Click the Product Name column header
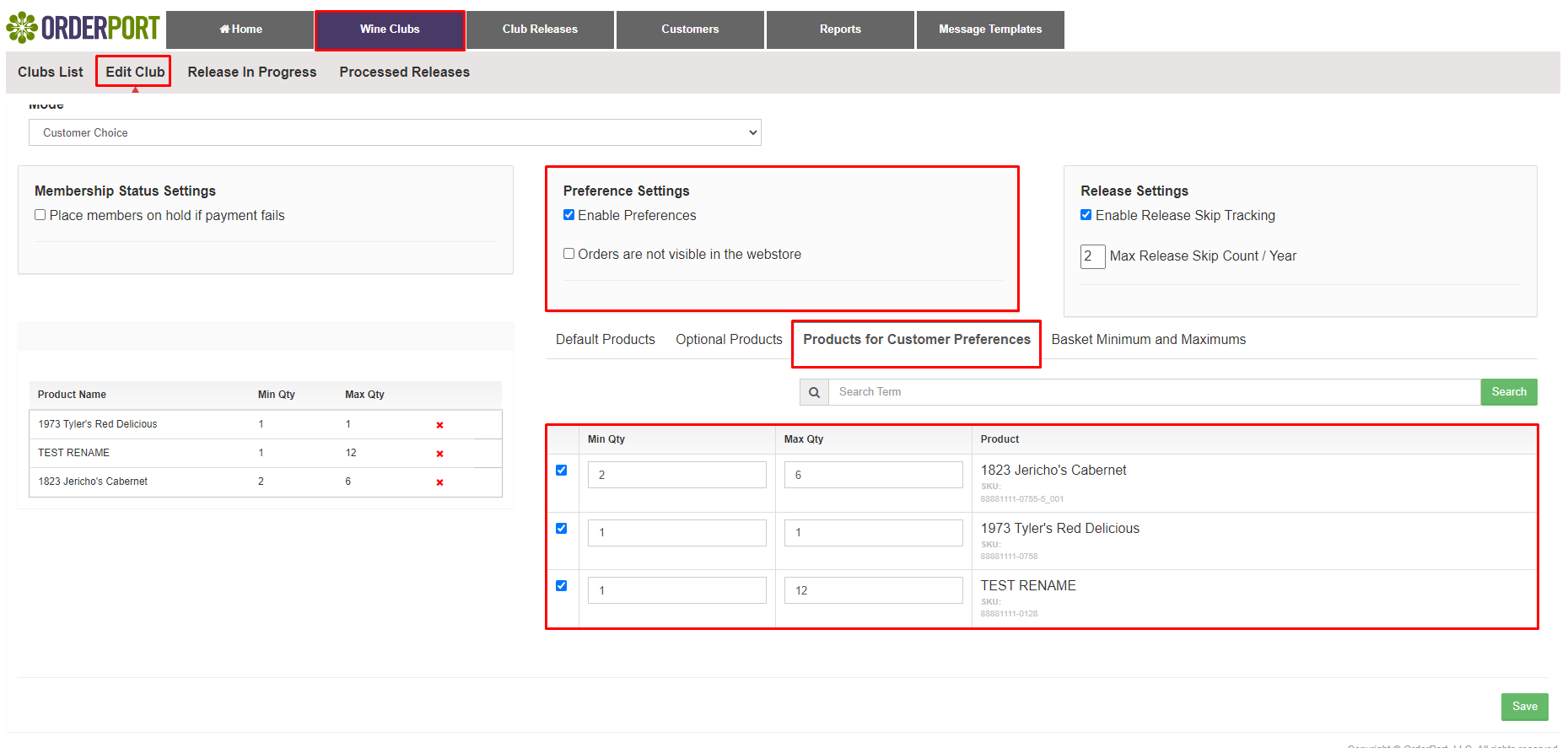This screenshot has height=748, width=1568. (x=72, y=395)
